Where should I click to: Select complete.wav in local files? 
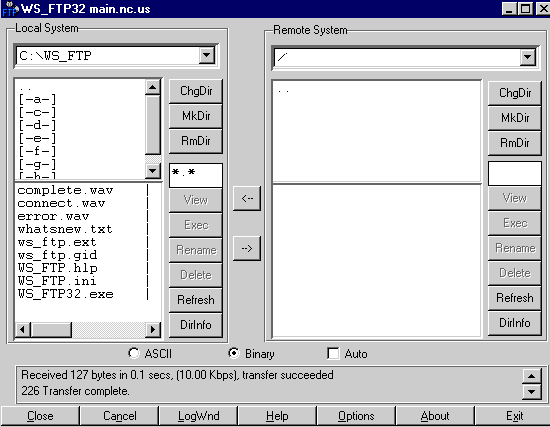coord(66,190)
